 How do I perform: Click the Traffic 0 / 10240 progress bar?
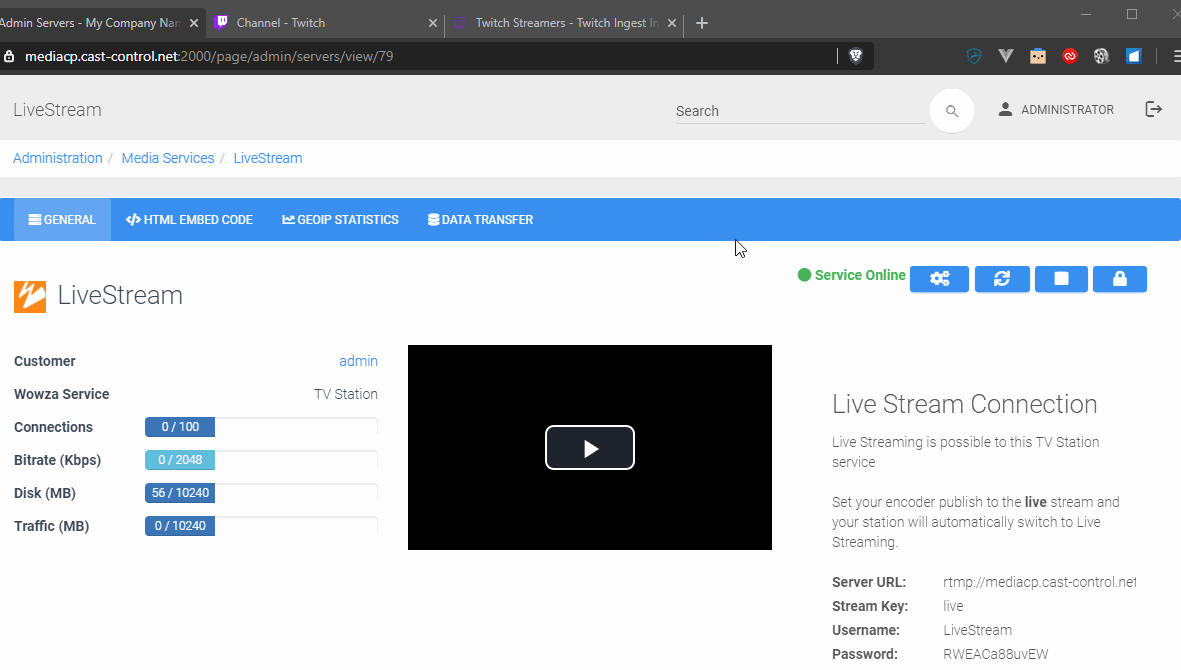click(261, 526)
